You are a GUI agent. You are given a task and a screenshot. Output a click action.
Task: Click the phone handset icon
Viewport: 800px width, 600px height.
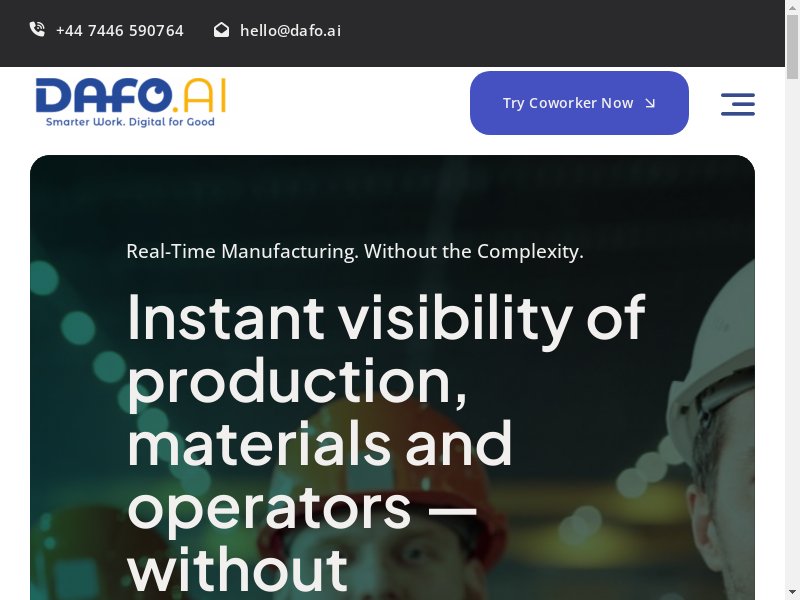[x=37, y=30]
